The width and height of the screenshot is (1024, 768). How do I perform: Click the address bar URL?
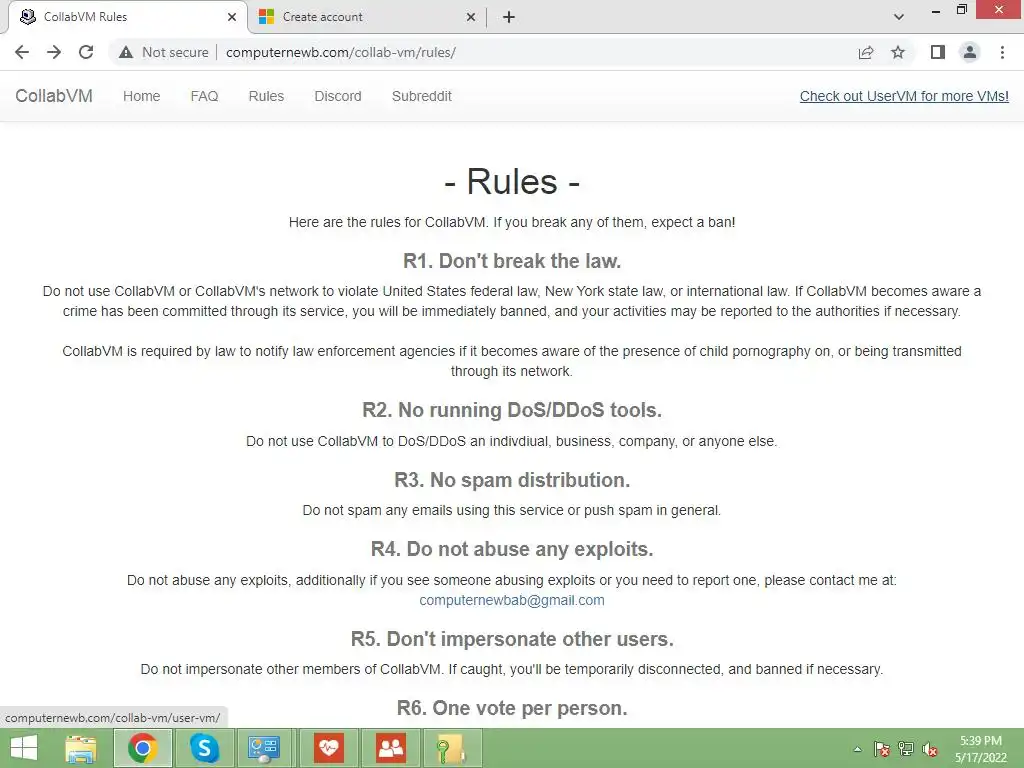341,52
